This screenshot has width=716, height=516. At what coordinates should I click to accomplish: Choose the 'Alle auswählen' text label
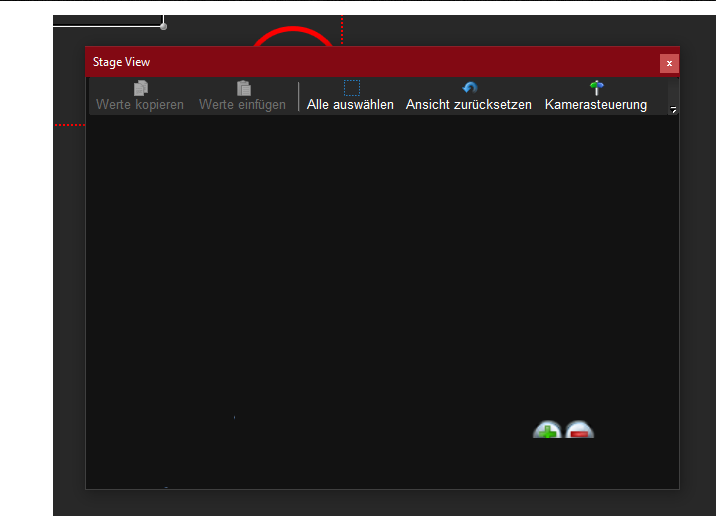(350, 105)
